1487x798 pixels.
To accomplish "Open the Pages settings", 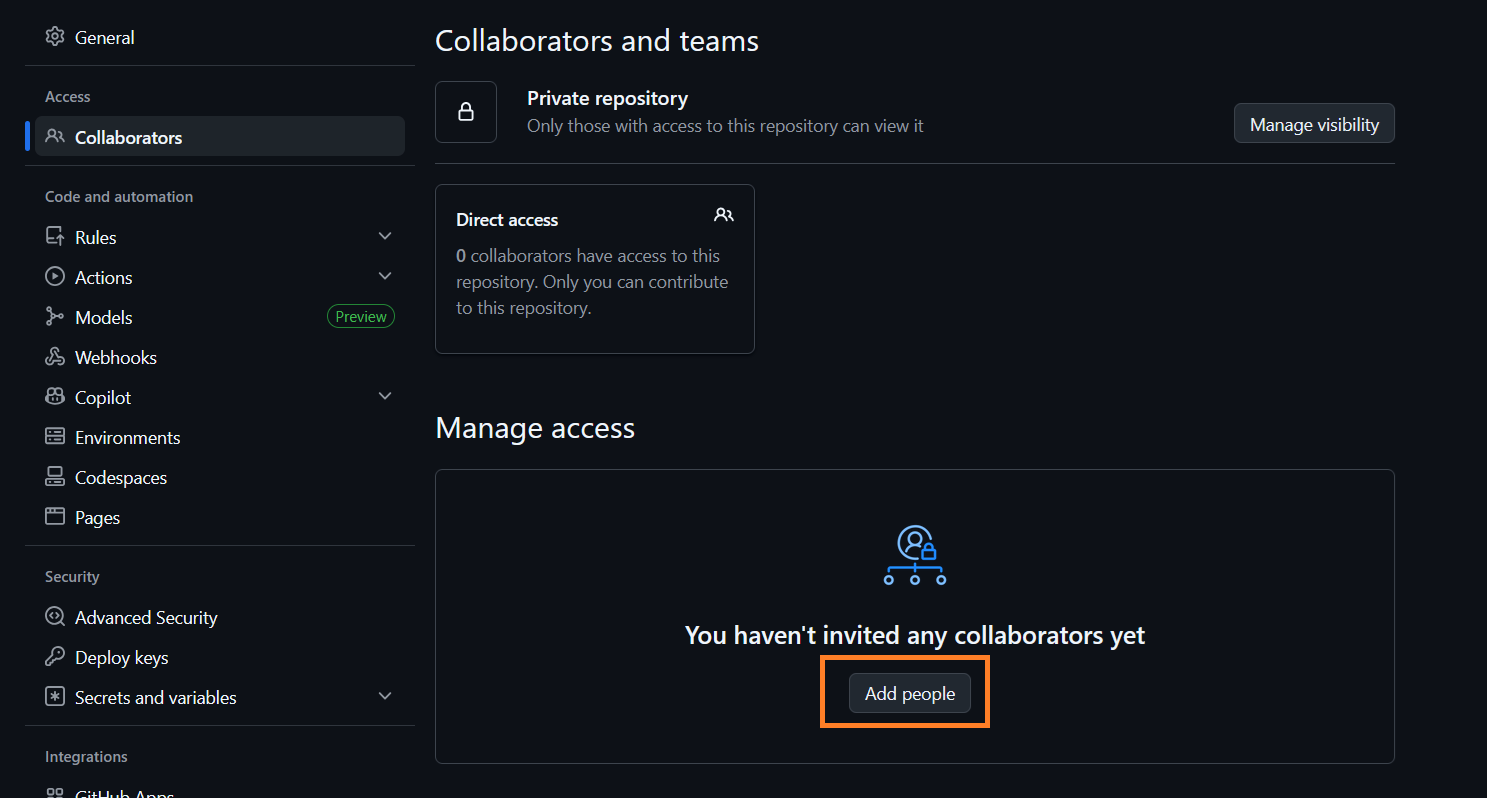I will coord(97,517).
